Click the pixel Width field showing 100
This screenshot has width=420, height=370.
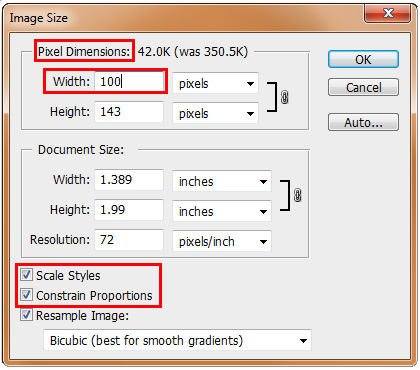tap(129, 81)
